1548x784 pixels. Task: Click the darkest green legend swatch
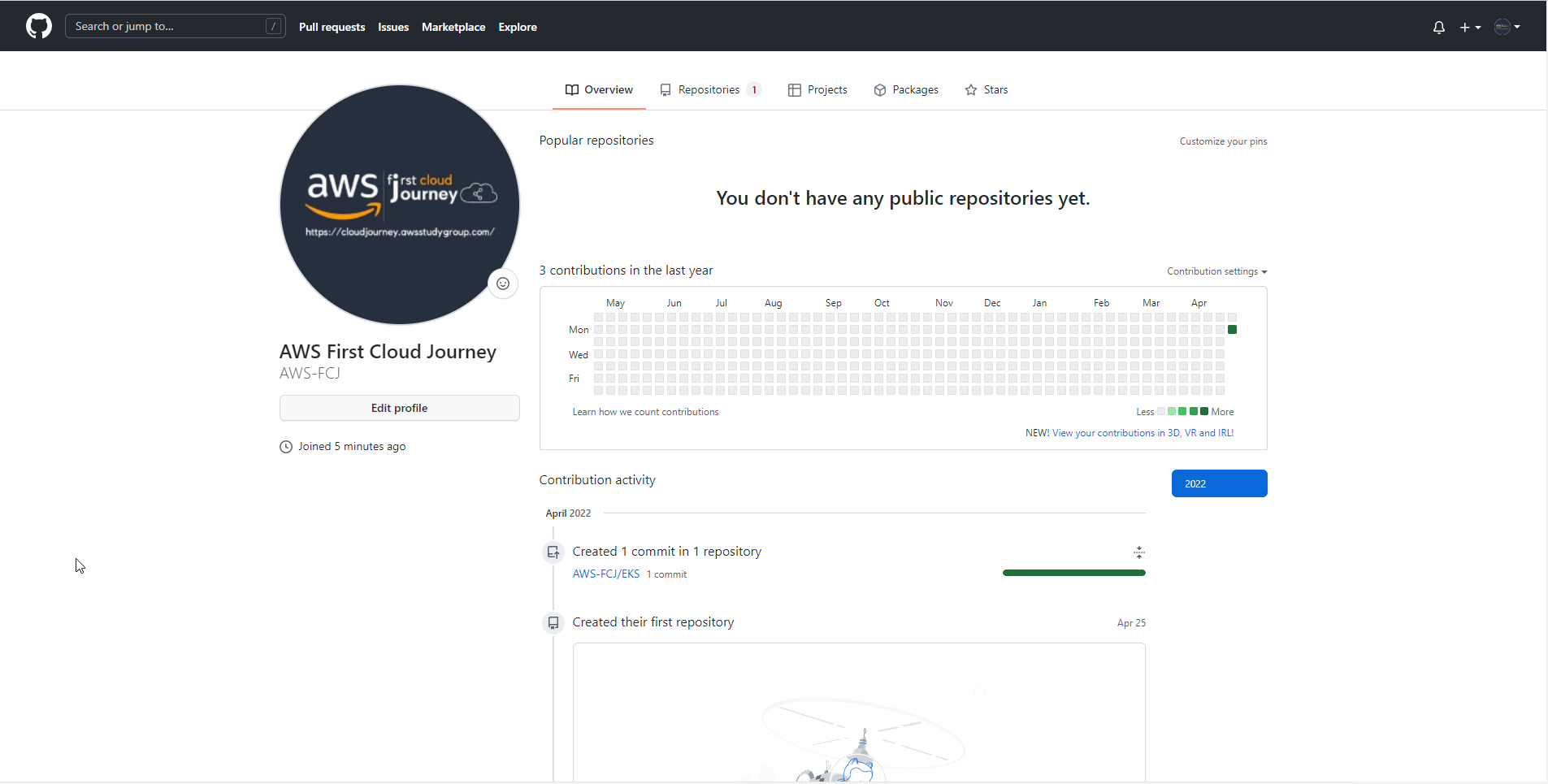pos(1204,411)
